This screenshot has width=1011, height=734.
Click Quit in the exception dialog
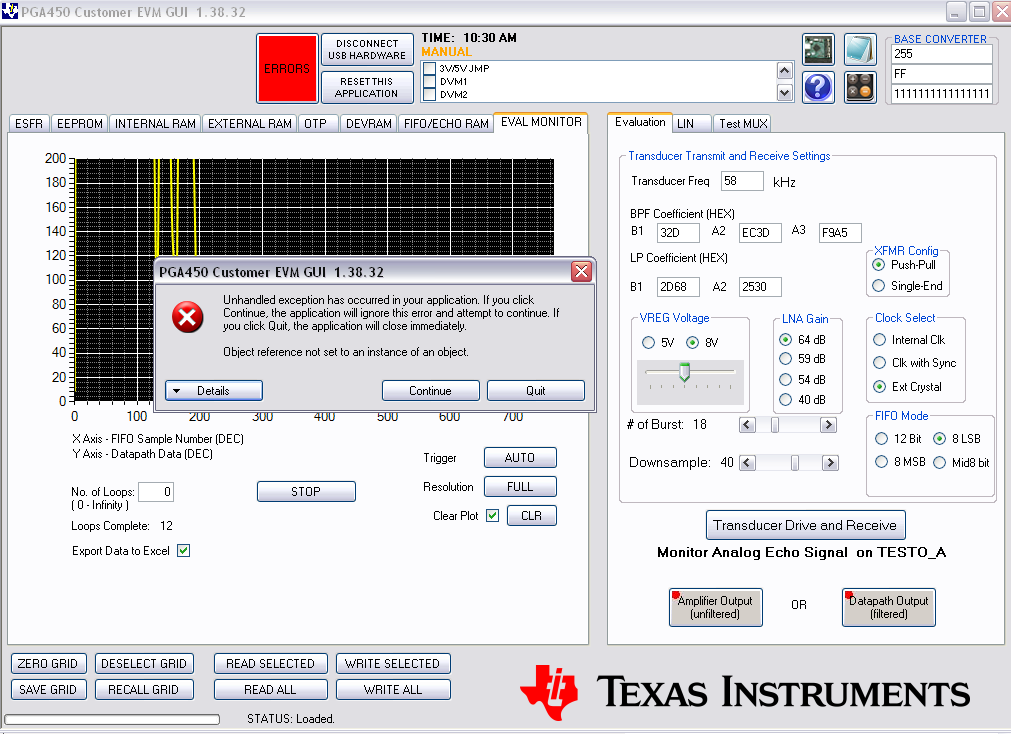click(536, 391)
